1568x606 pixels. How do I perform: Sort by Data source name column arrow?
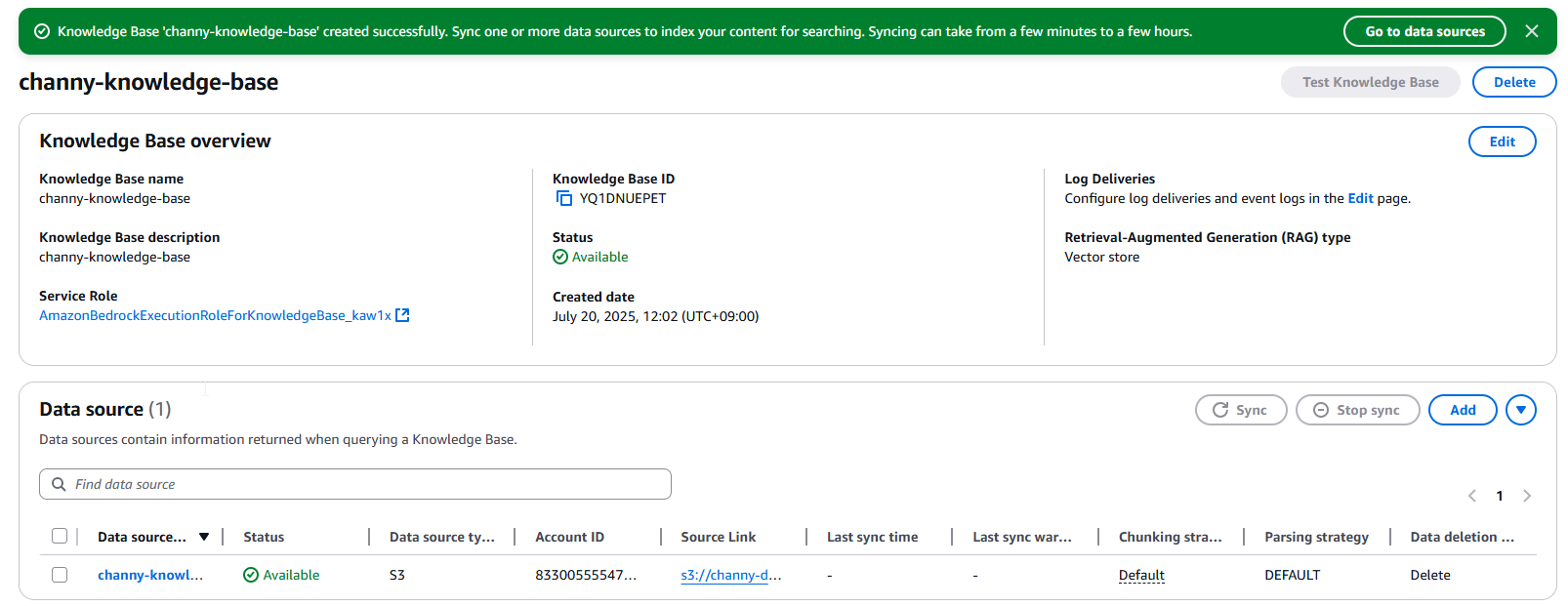(204, 537)
